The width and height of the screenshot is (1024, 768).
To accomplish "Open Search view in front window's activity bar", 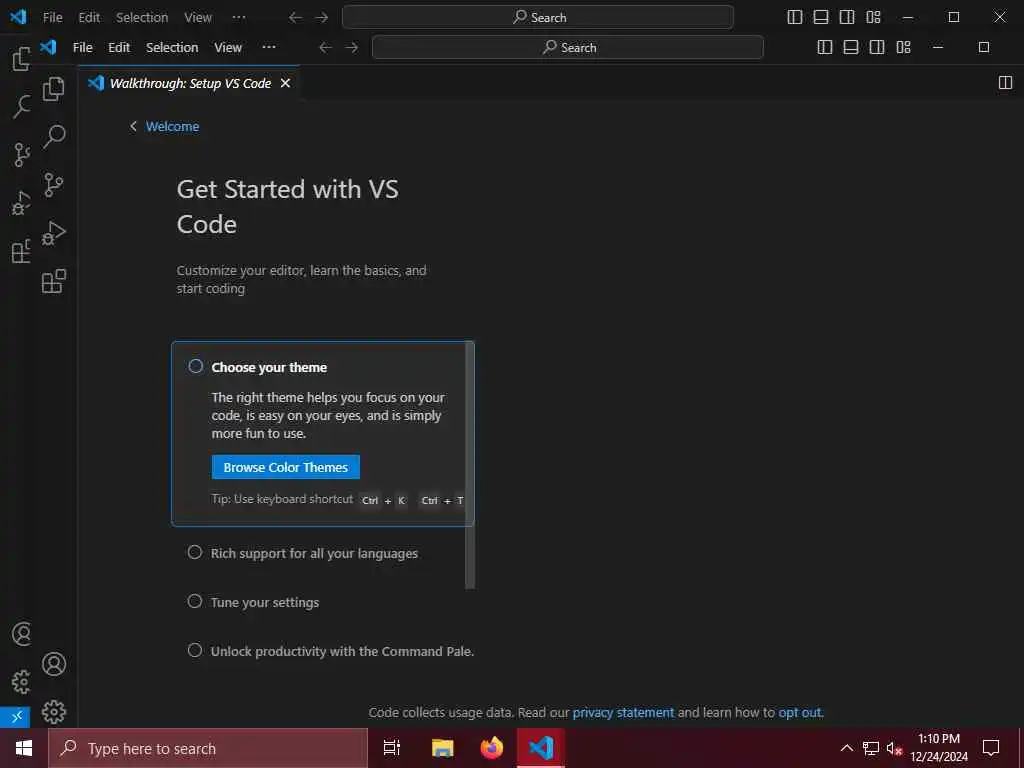I will tap(54, 137).
